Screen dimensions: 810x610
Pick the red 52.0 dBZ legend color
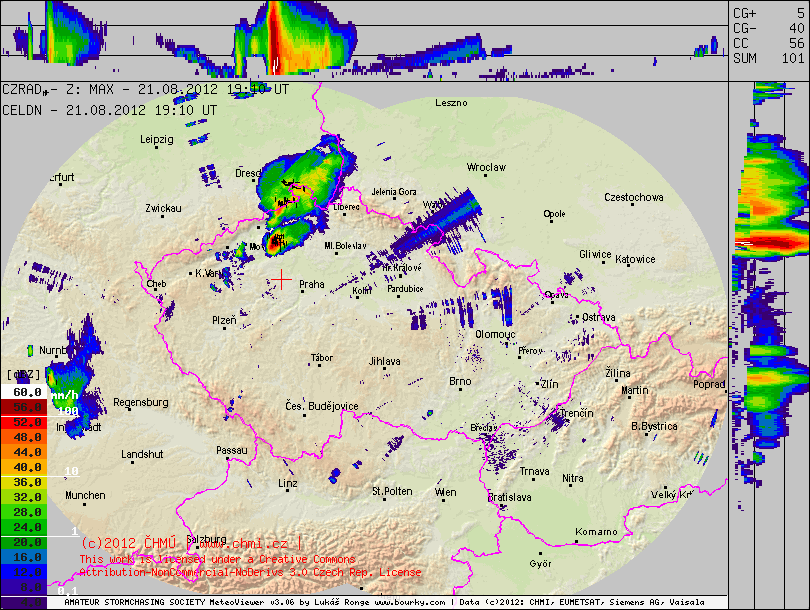(x=23, y=422)
